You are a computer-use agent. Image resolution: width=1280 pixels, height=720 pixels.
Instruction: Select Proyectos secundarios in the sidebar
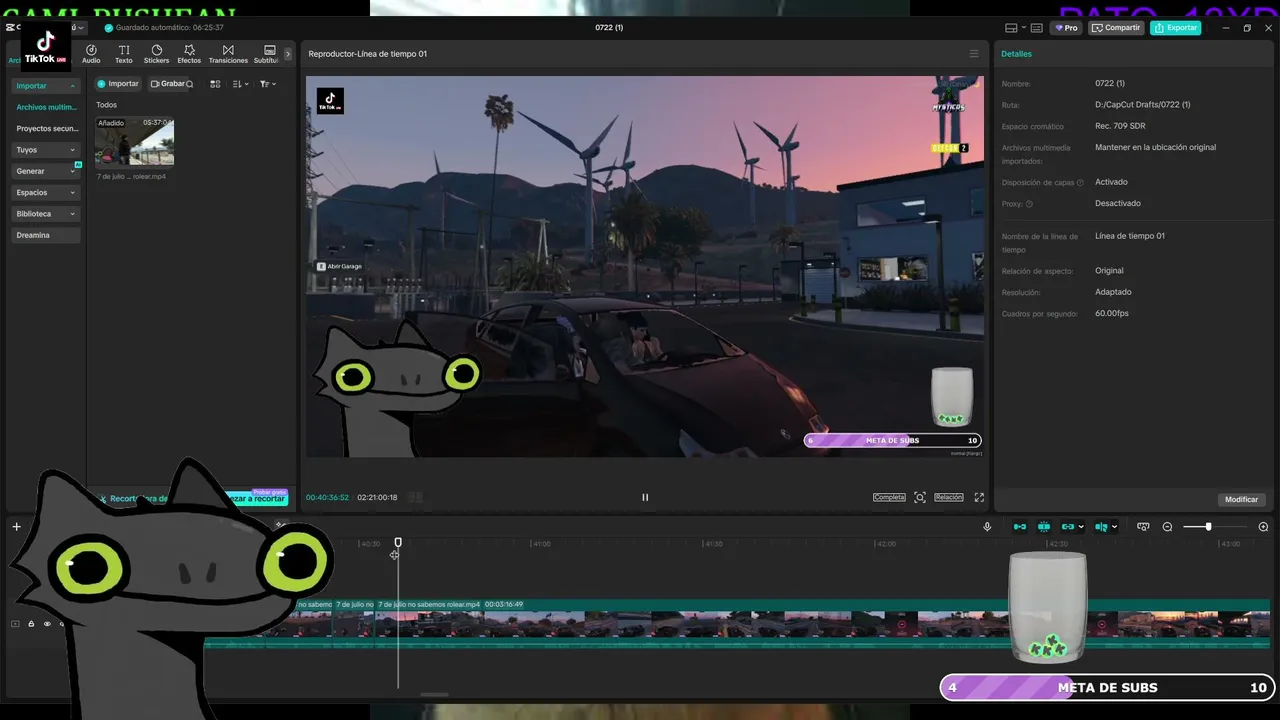click(x=46, y=129)
